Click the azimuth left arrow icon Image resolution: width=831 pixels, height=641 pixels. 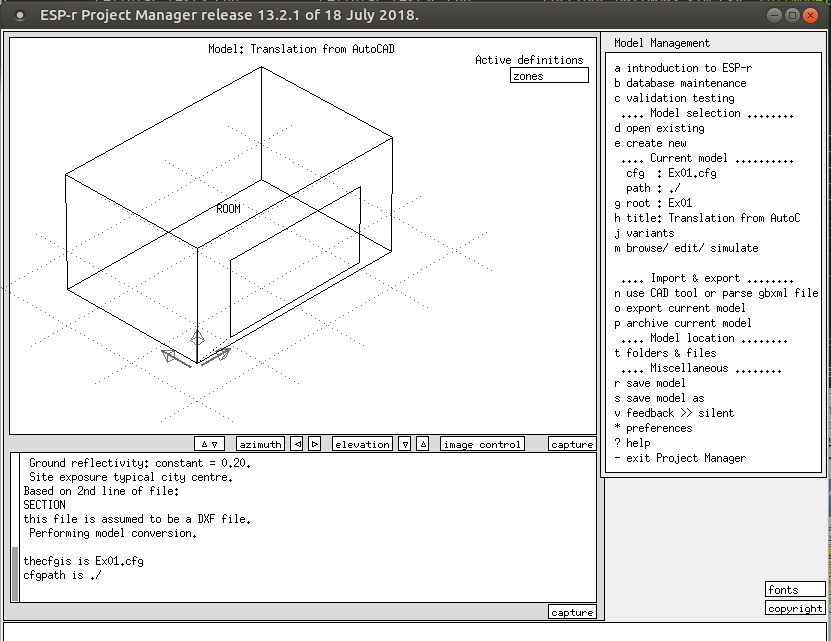297,444
